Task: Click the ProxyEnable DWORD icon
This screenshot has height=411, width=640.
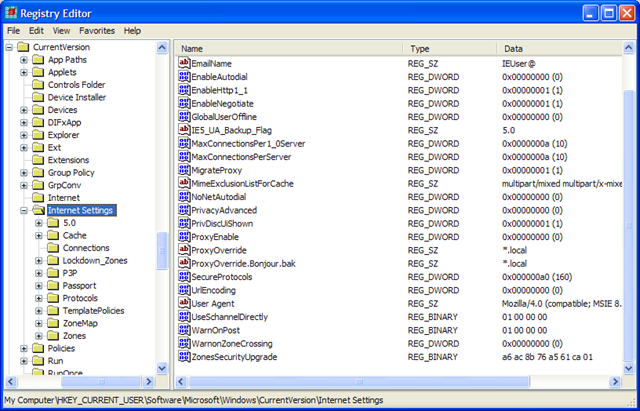Action: click(x=184, y=237)
